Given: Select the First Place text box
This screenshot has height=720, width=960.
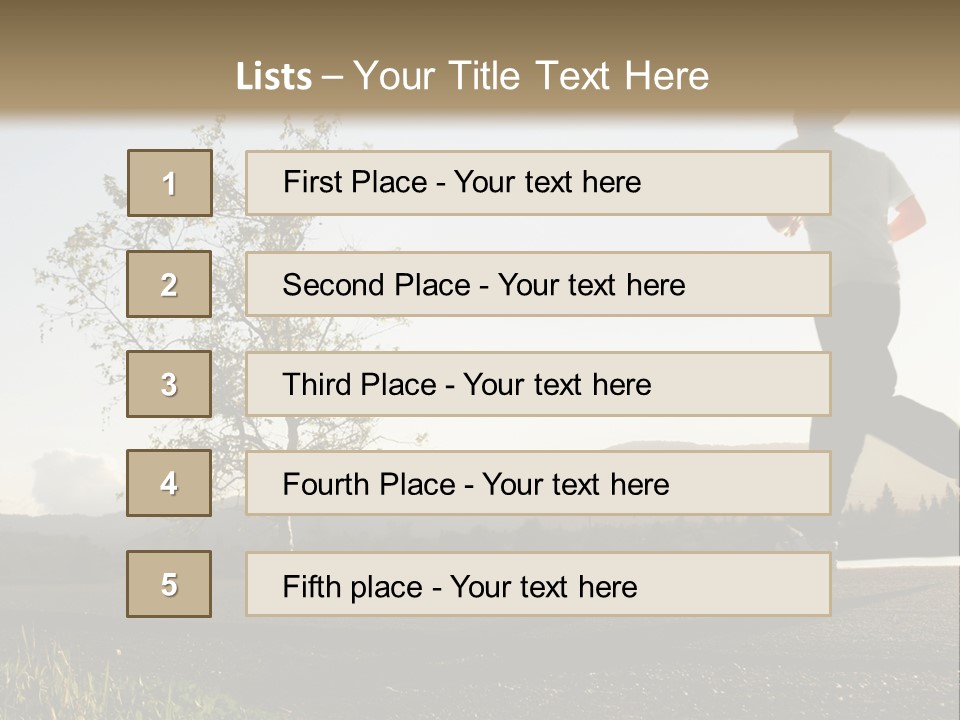Looking at the screenshot, I should click(538, 183).
